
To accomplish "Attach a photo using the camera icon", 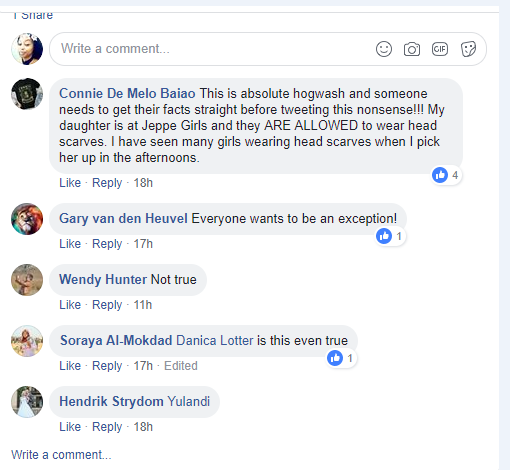I will pyautogui.click(x=412, y=49).
